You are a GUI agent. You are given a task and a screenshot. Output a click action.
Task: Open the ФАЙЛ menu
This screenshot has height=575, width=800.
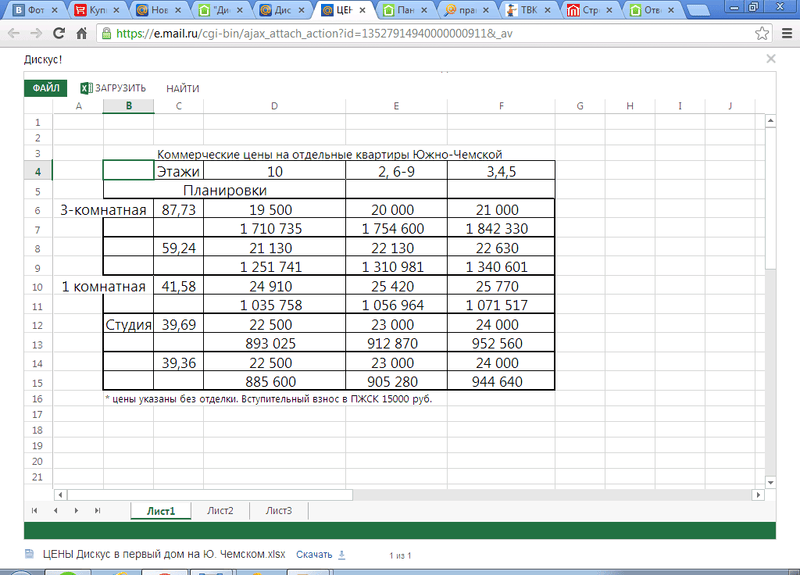[x=46, y=88]
